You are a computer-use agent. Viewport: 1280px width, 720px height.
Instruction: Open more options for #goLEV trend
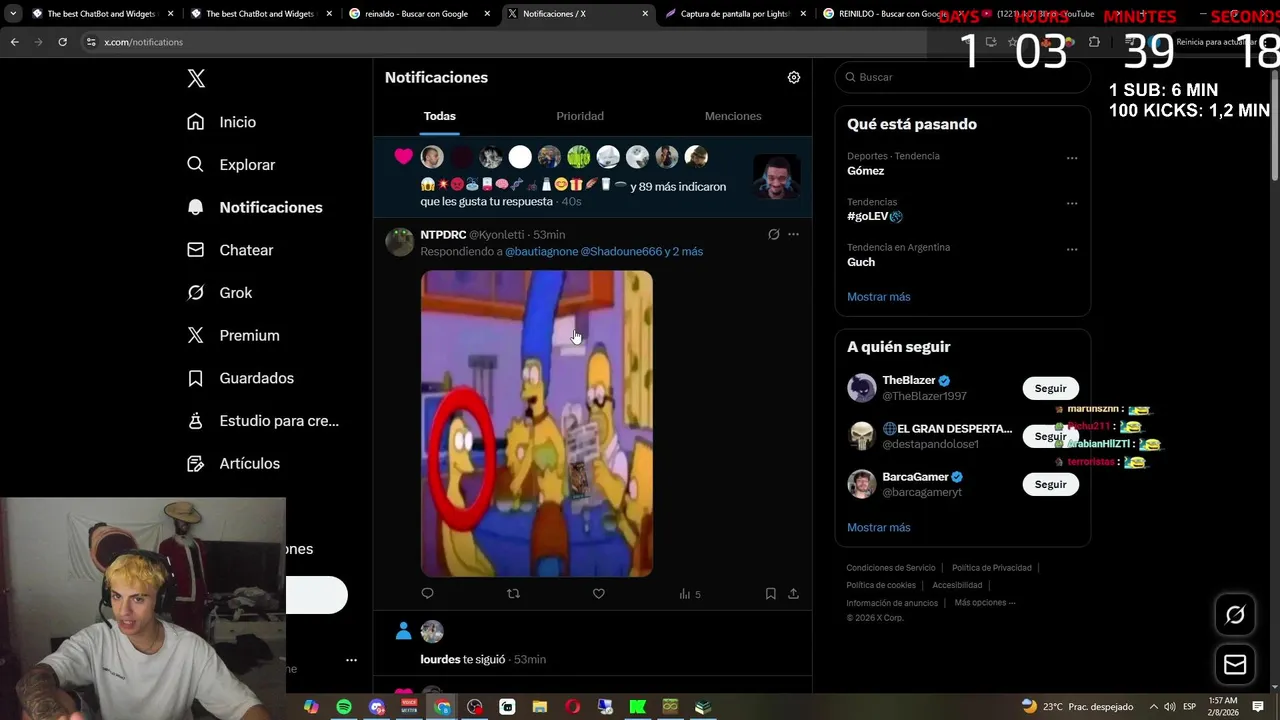pos(1072,204)
